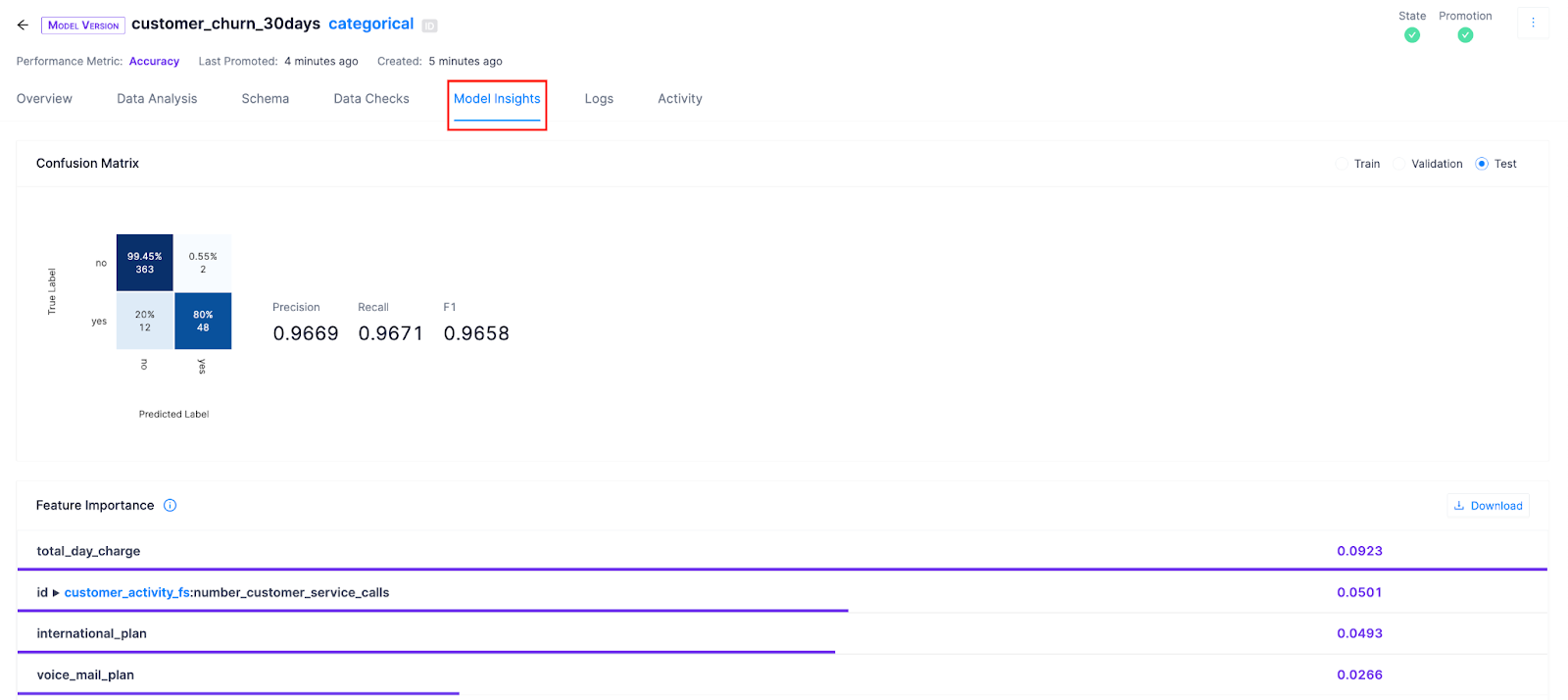Click the Promotion green checkmark icon
Screen dimensions: 1568x700
(1464, 35)
